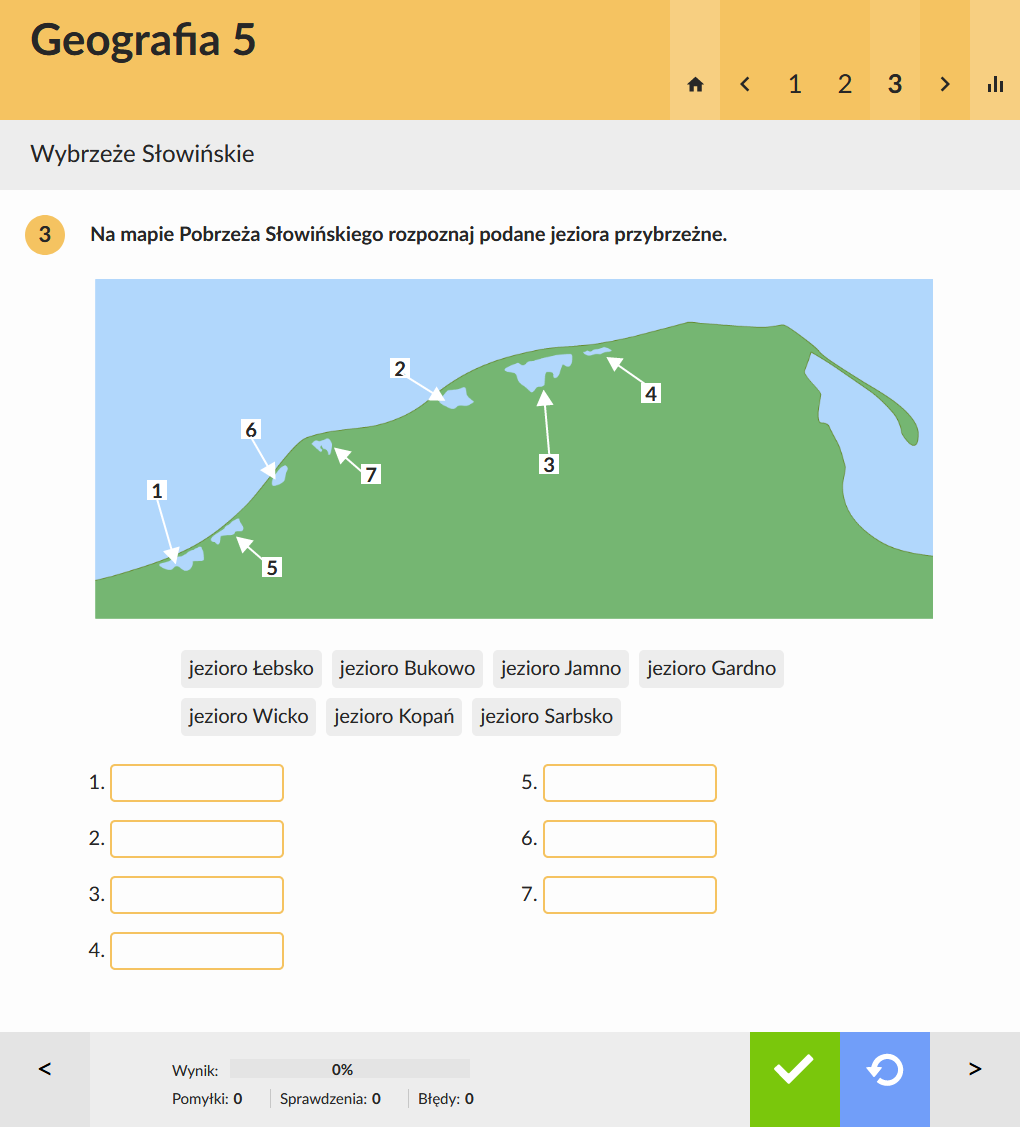Select exercise page 3 tab
The image size is (1021, 1127).
click(x=895, y=85)
